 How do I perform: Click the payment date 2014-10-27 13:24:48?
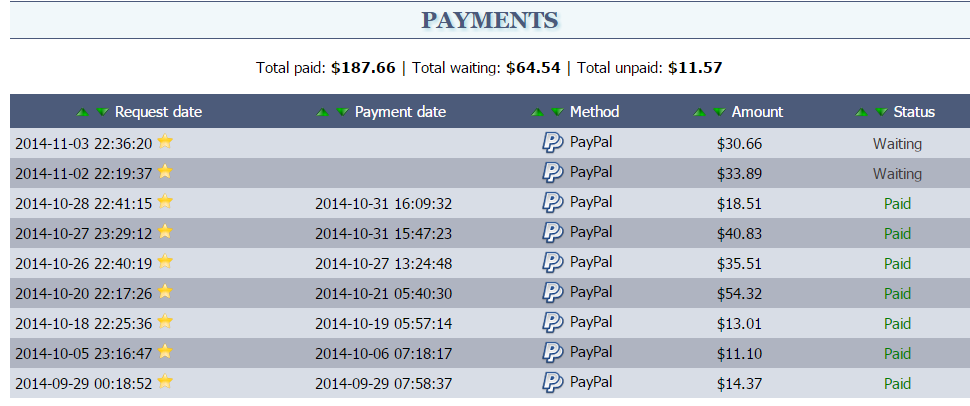coord(383,264)
